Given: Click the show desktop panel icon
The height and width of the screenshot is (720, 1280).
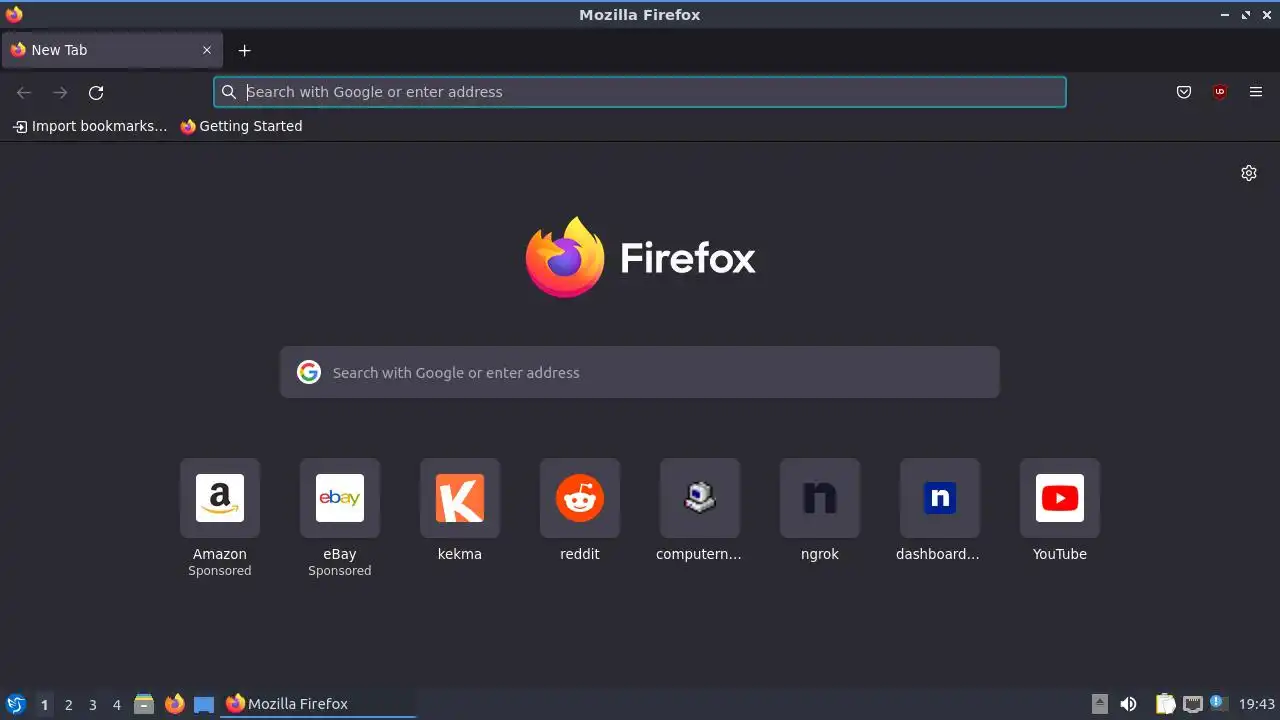Looking at the screenshot, I should click(204, 704).
